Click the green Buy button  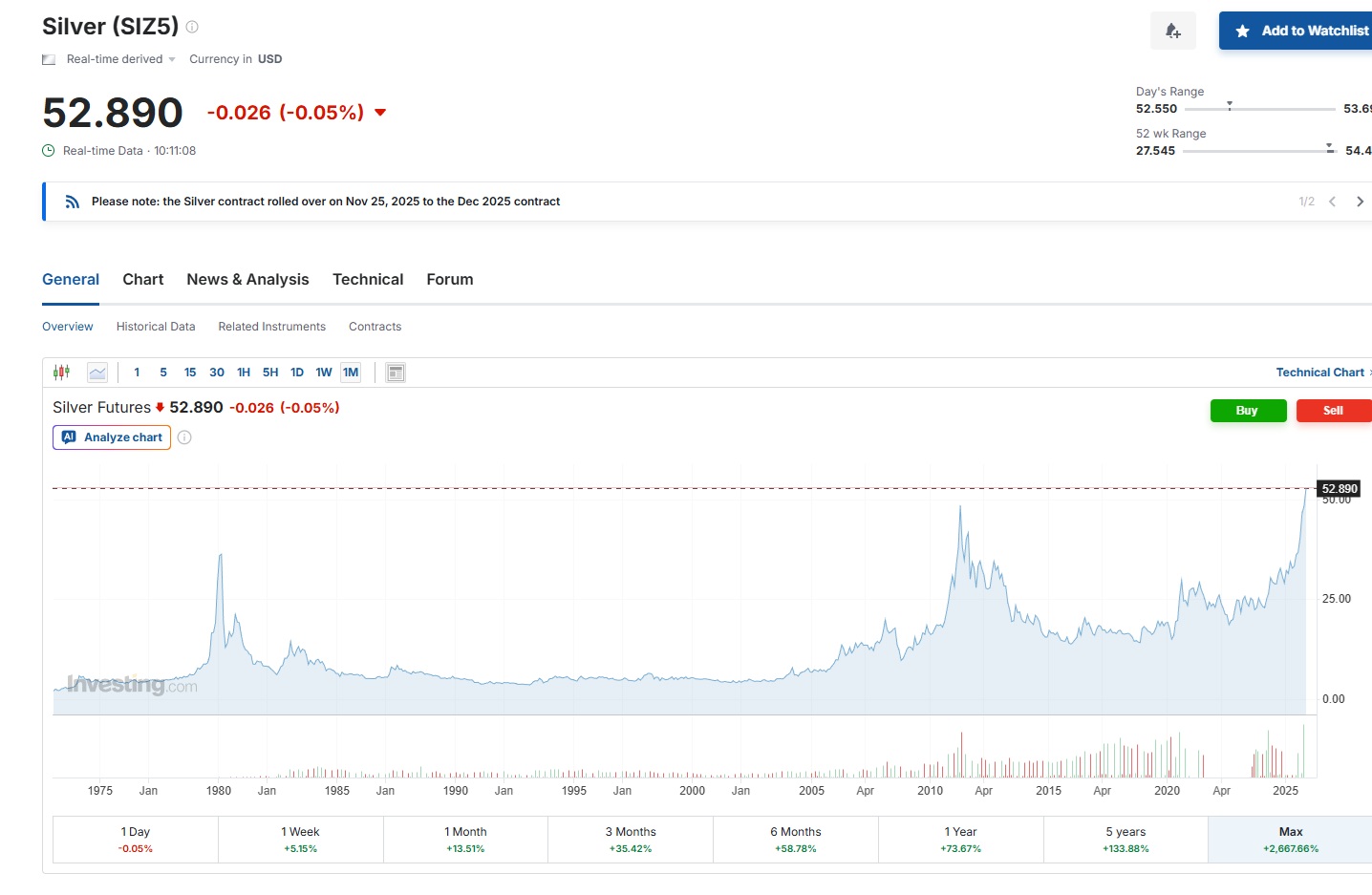1248,411
